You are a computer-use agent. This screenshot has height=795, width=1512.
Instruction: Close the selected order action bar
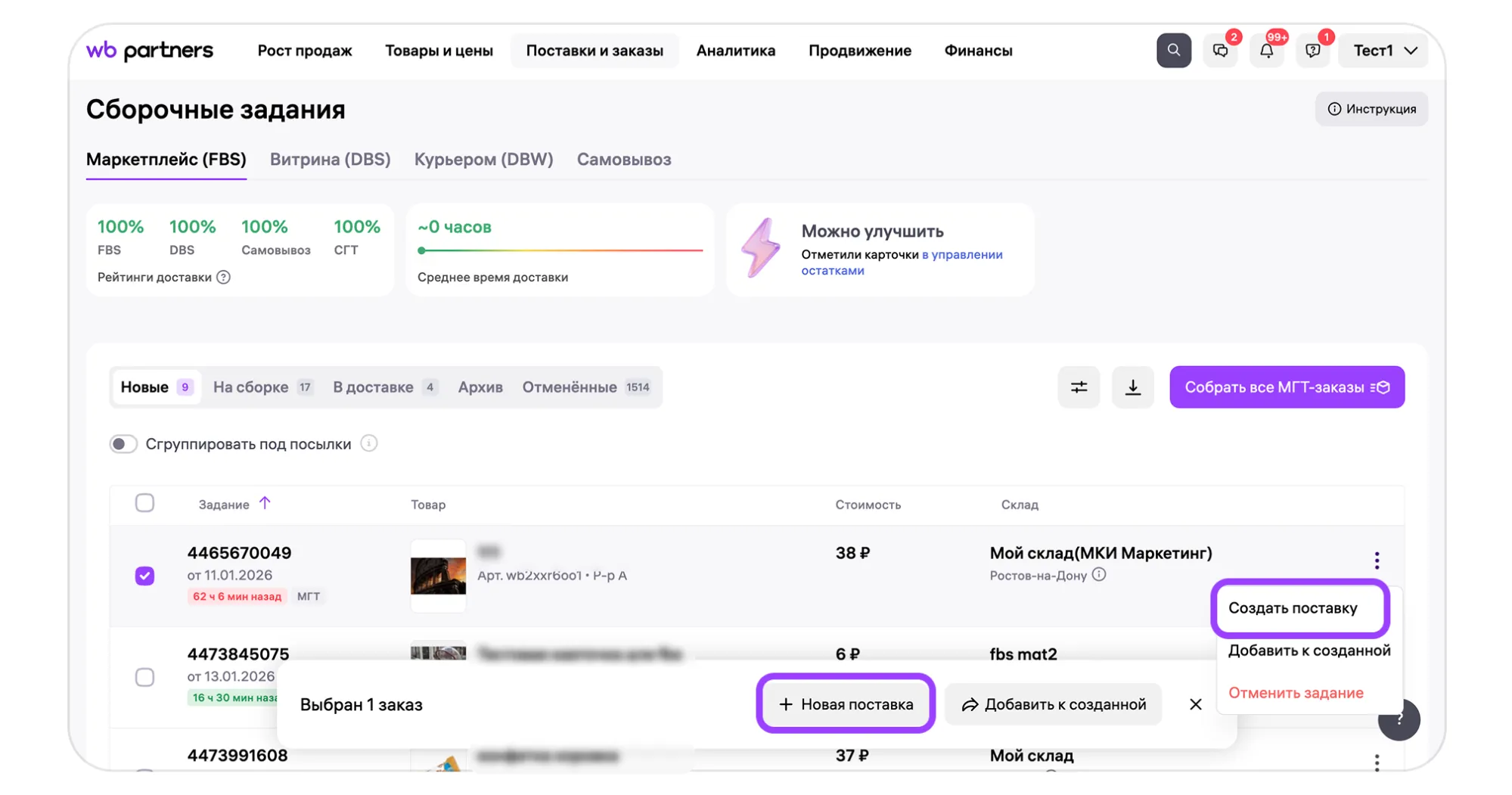coord(1195,704)
